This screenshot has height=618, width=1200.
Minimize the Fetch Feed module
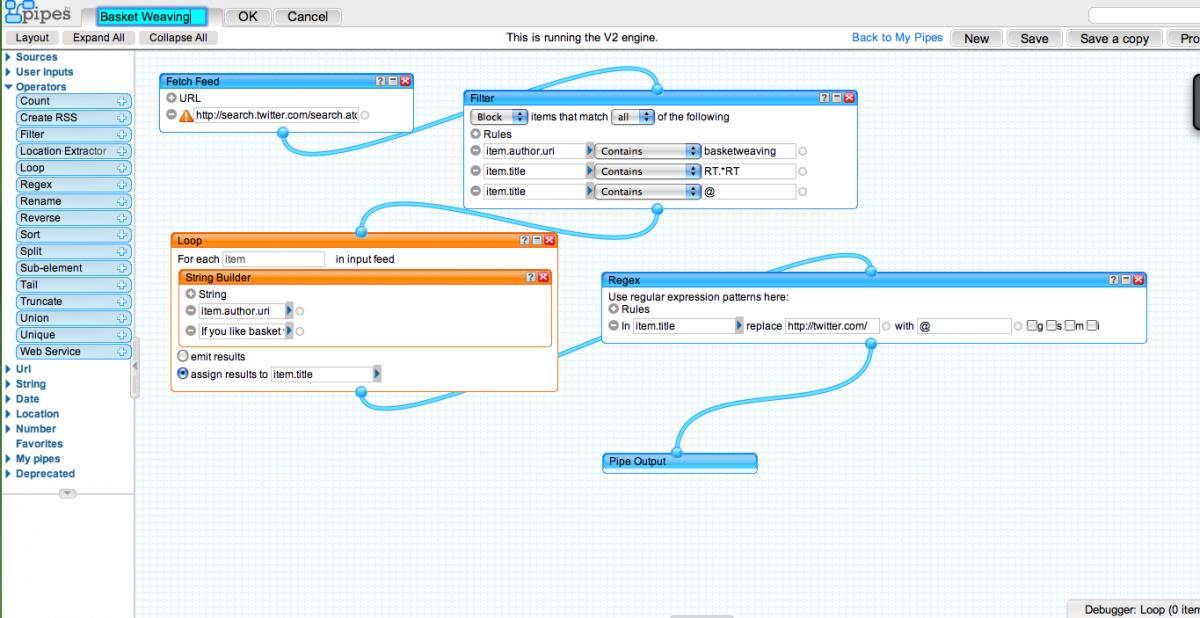coord(393,81)
